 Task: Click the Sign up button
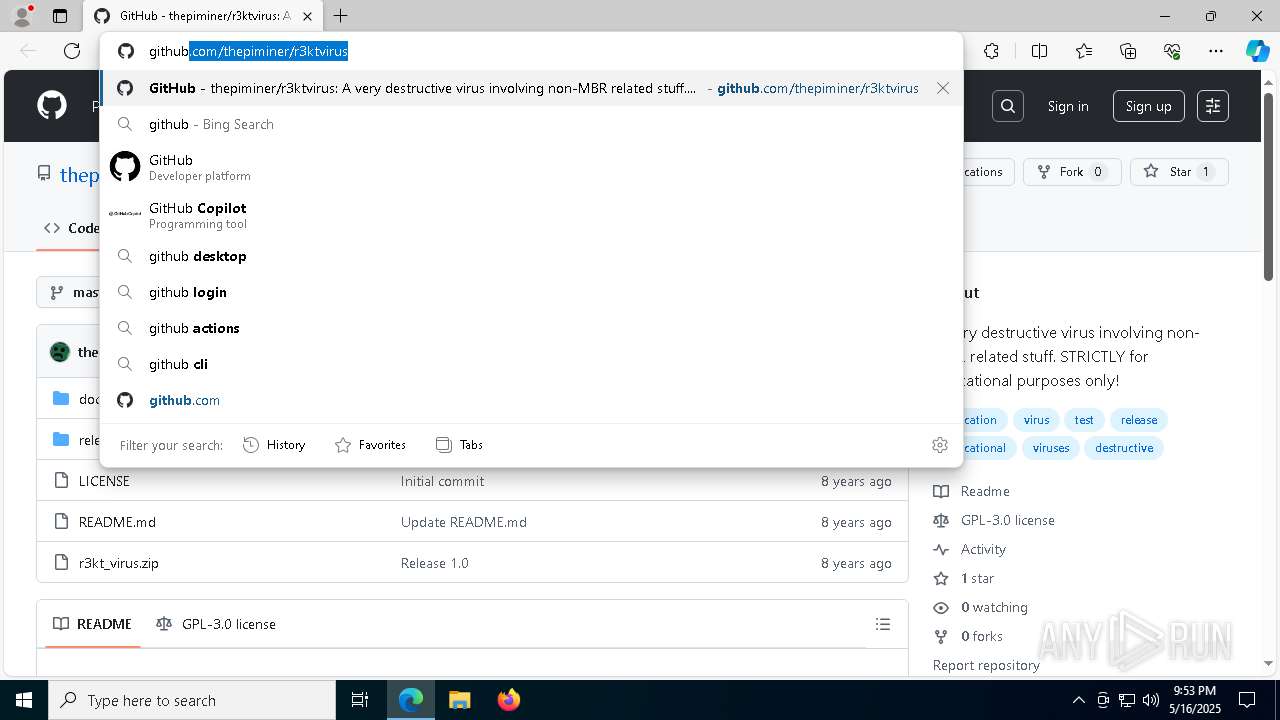(1148, 106)
